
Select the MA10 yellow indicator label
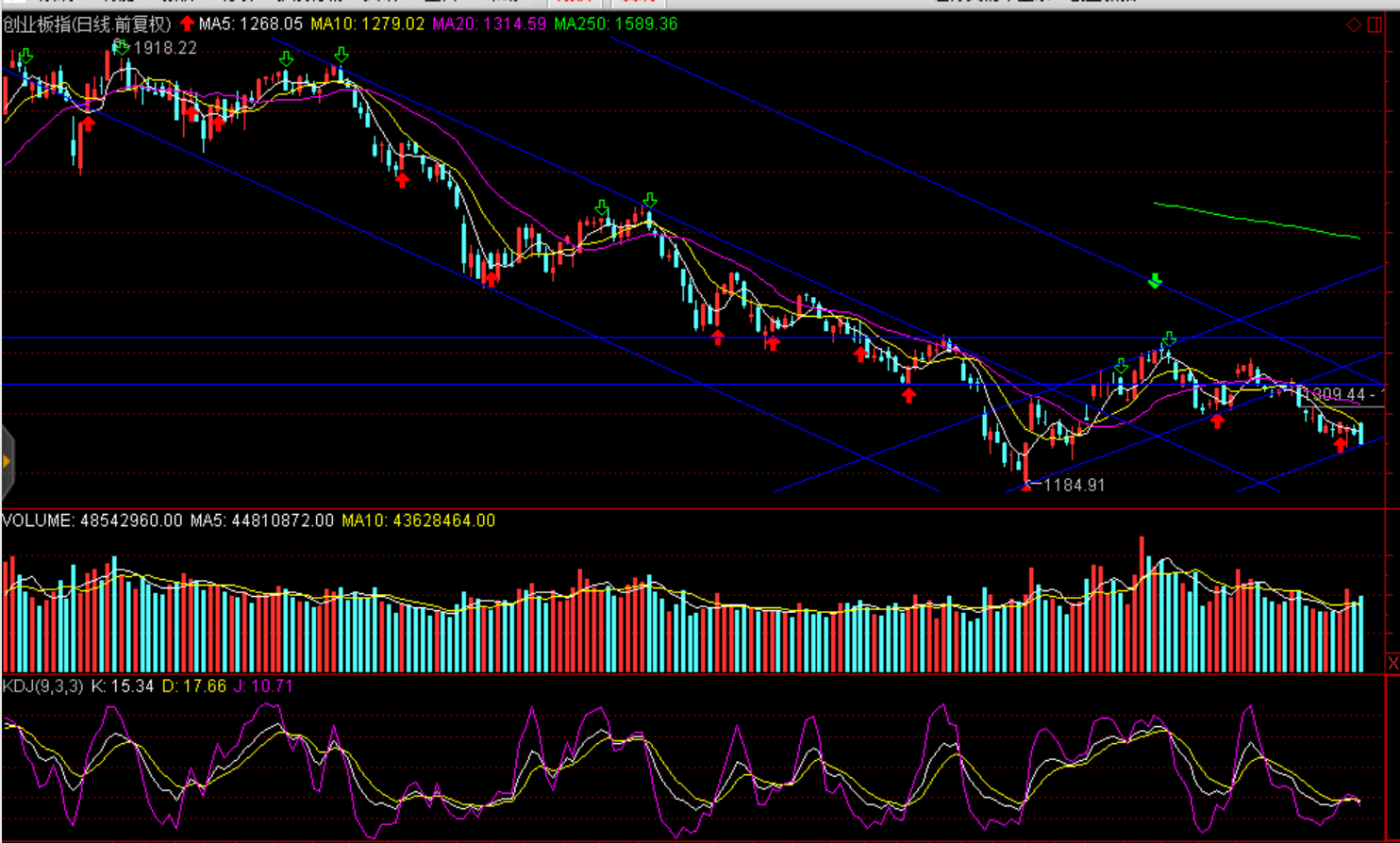pos(367,24)
